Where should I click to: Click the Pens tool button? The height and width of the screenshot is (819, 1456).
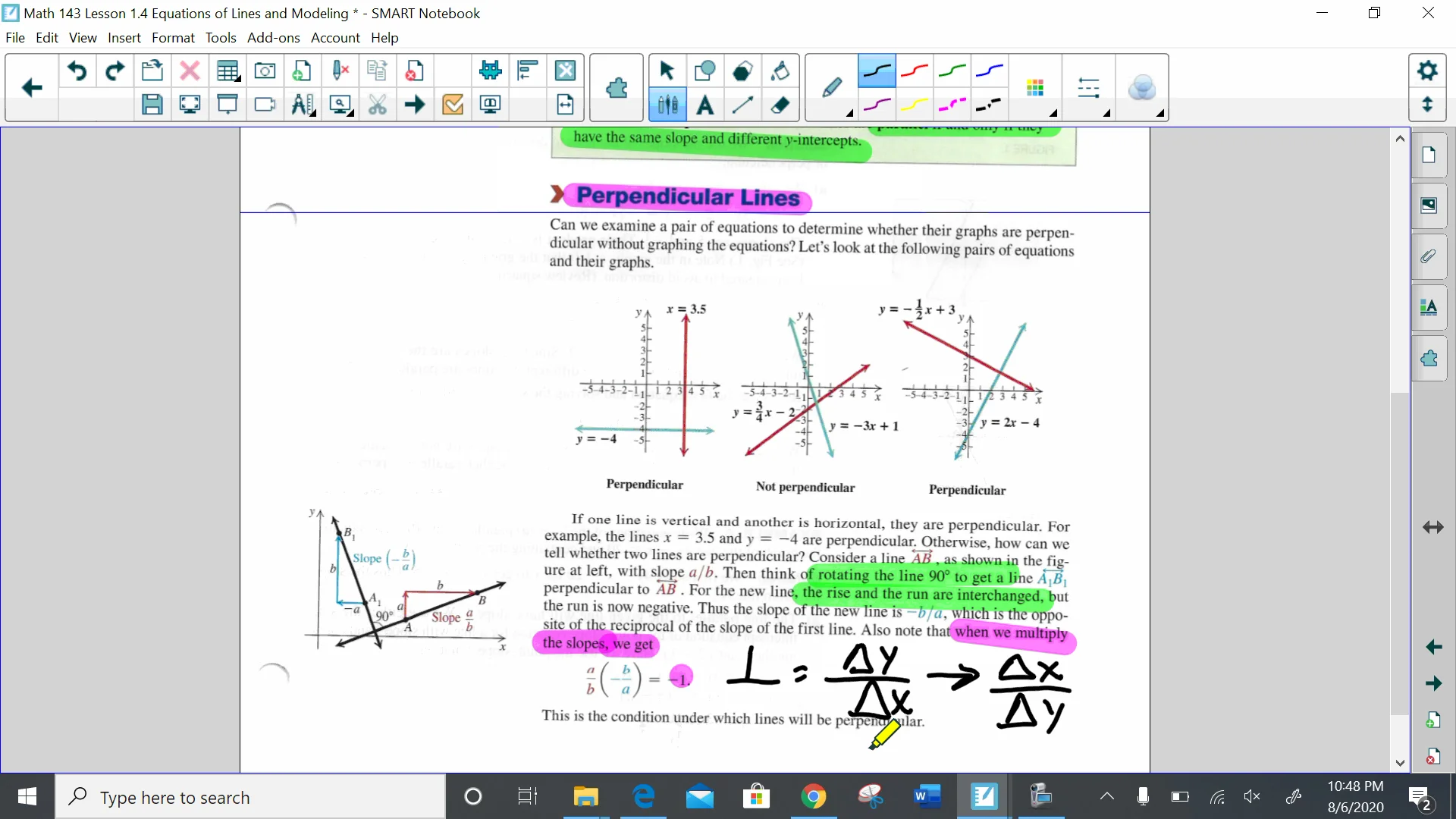[x=667, y=105]
